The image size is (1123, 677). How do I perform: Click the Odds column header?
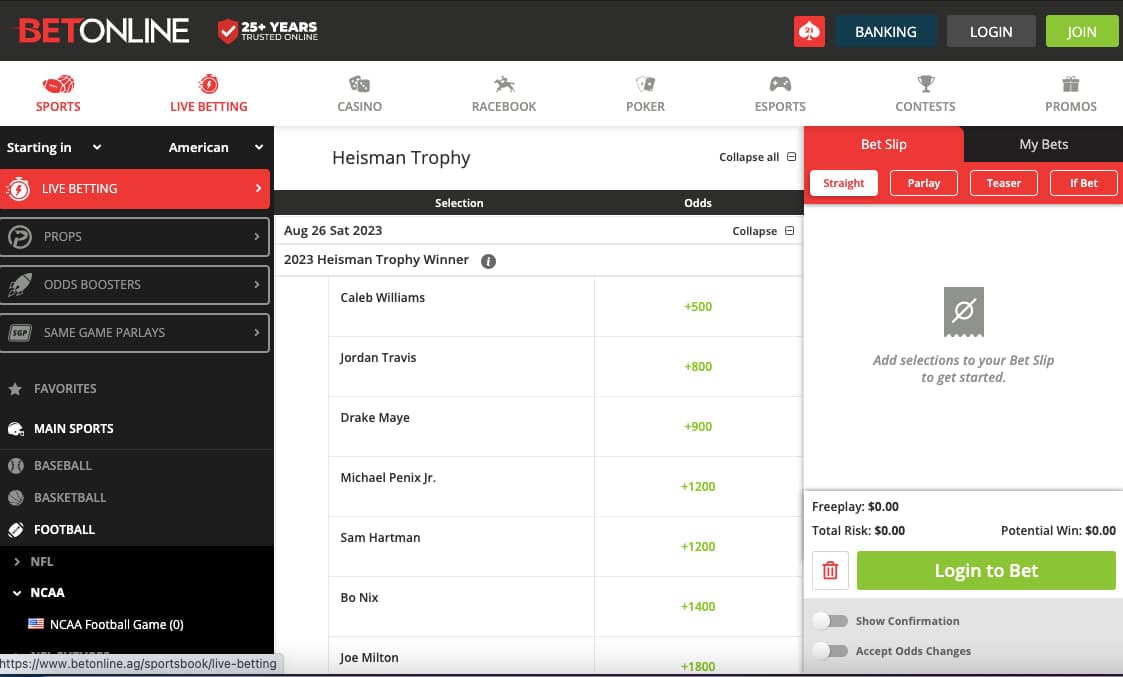[x=698, y=203]
